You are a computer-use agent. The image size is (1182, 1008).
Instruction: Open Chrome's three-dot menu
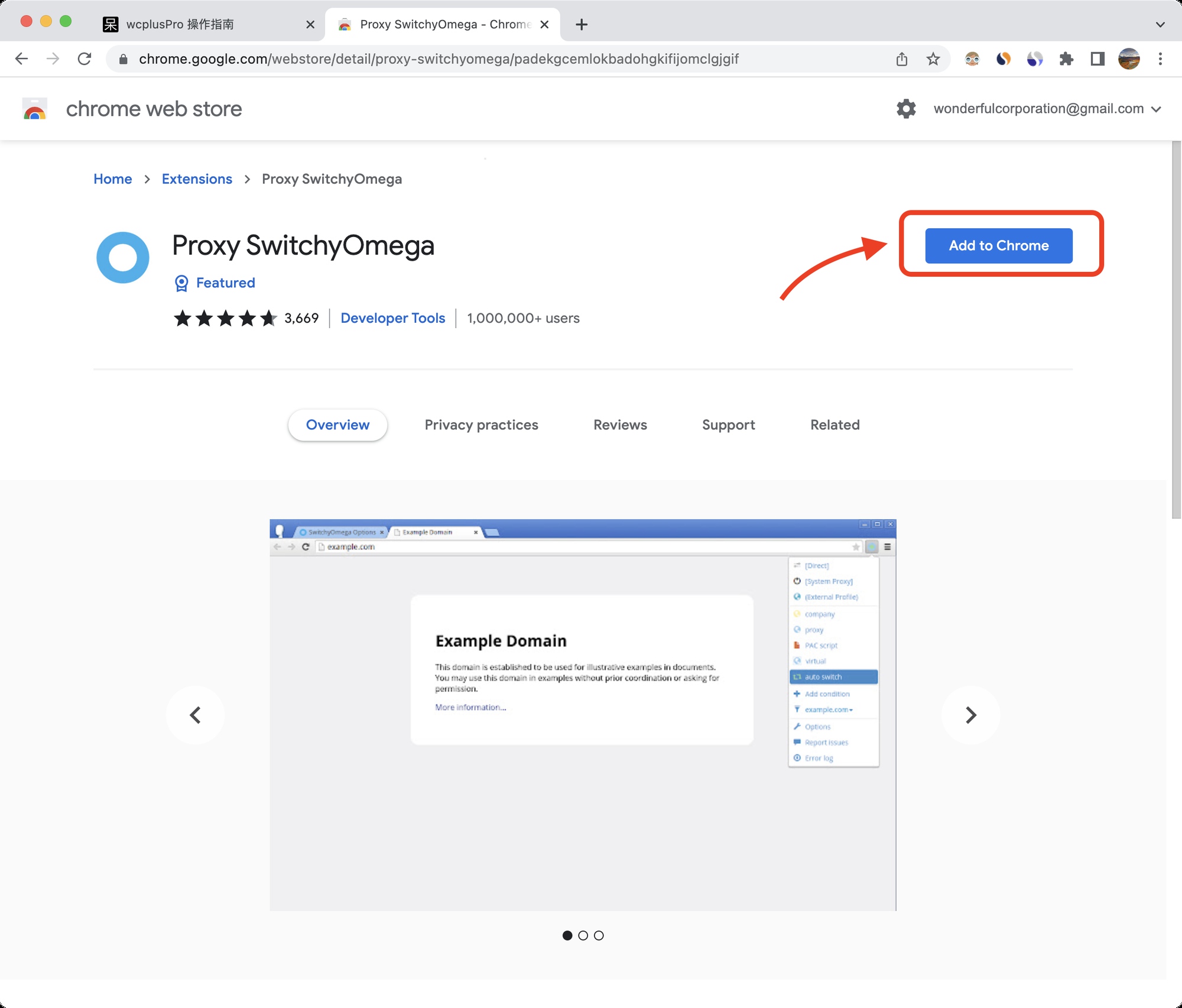click(1160, 59)
